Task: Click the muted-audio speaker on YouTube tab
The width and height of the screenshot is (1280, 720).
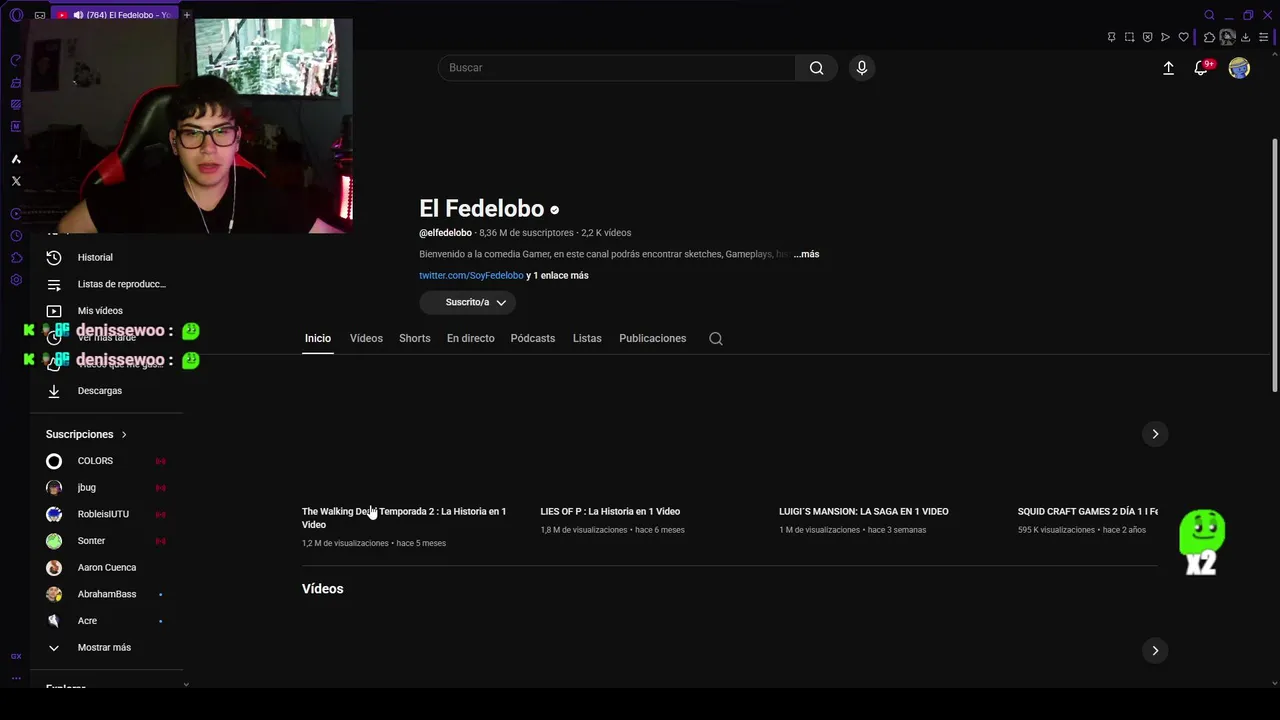Action: click(78, 15)
